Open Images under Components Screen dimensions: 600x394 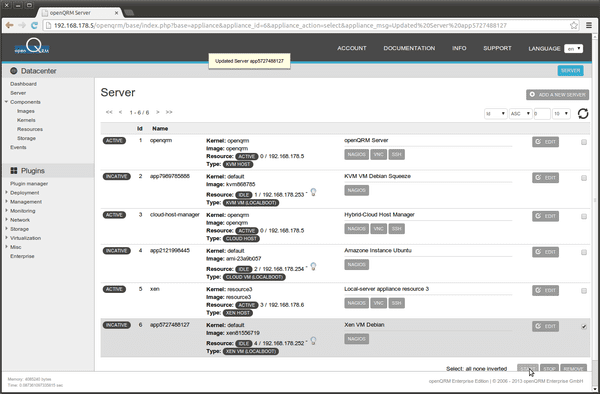[x=26, y=111]
